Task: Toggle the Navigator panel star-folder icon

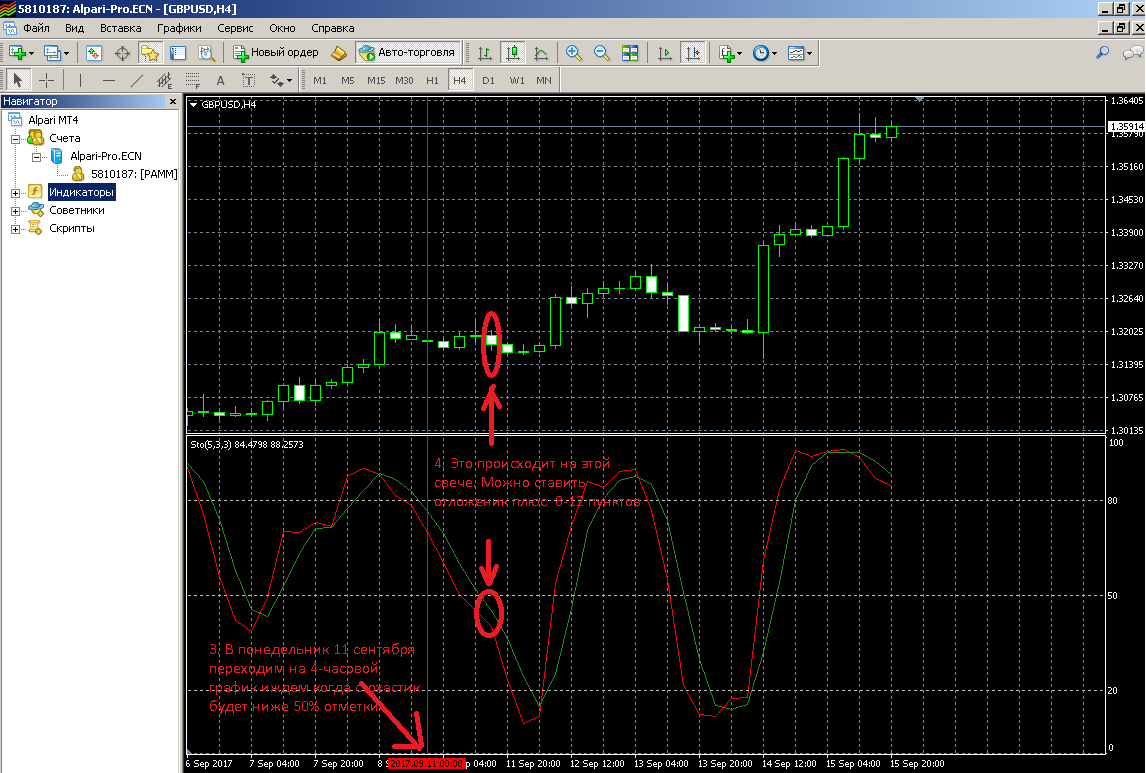Action: click(150, 53)
